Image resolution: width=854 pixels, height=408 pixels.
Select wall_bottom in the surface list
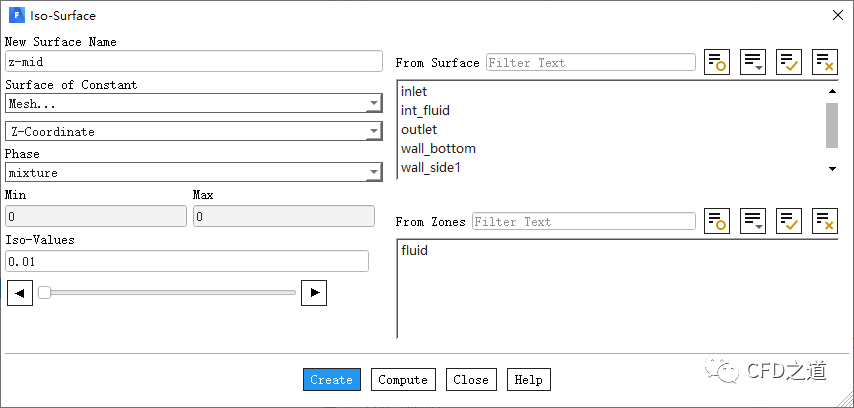pos(438,149)
